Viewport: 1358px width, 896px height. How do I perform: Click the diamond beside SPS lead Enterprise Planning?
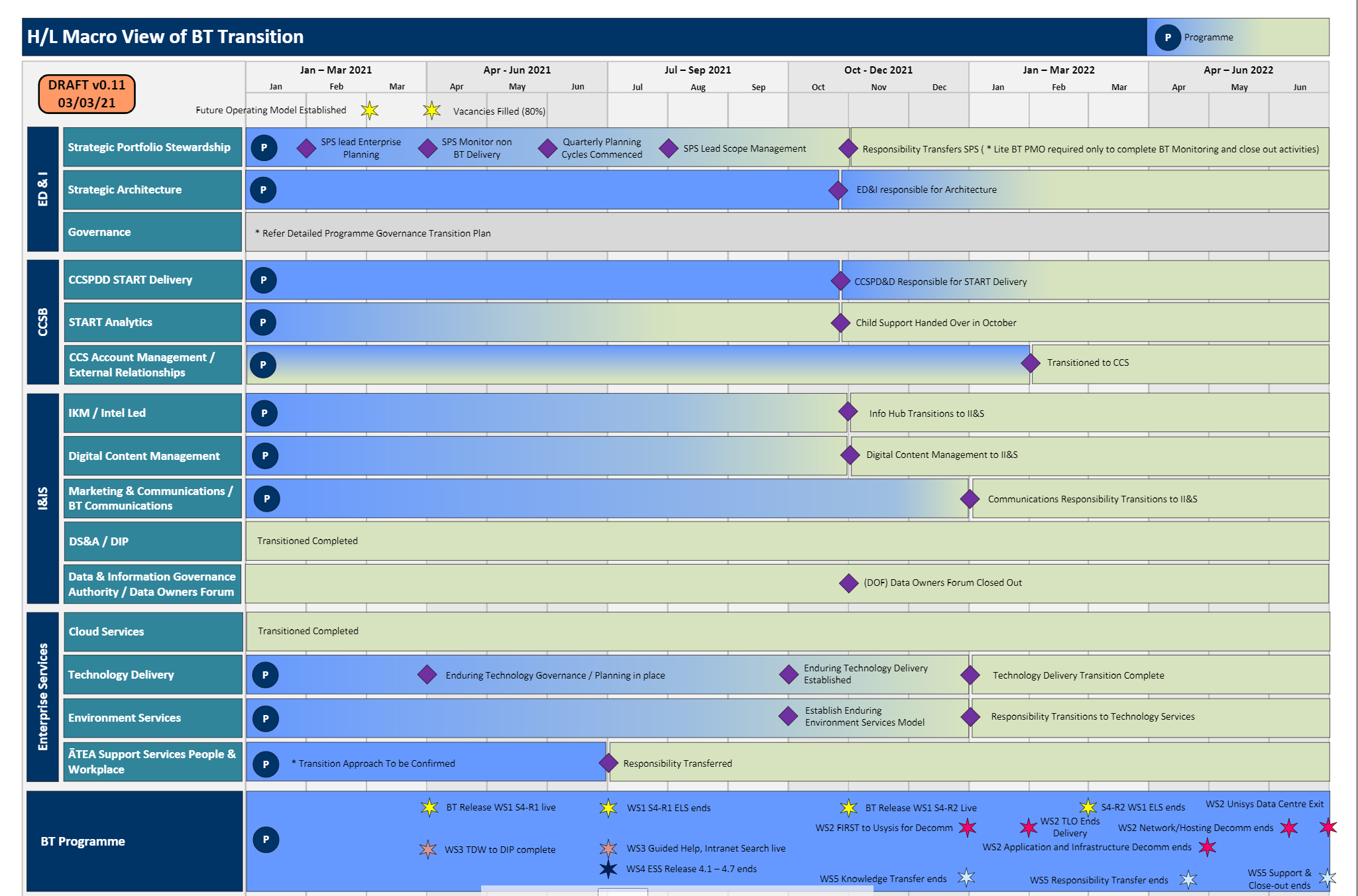pyautogui.click(x=306, y=148)
